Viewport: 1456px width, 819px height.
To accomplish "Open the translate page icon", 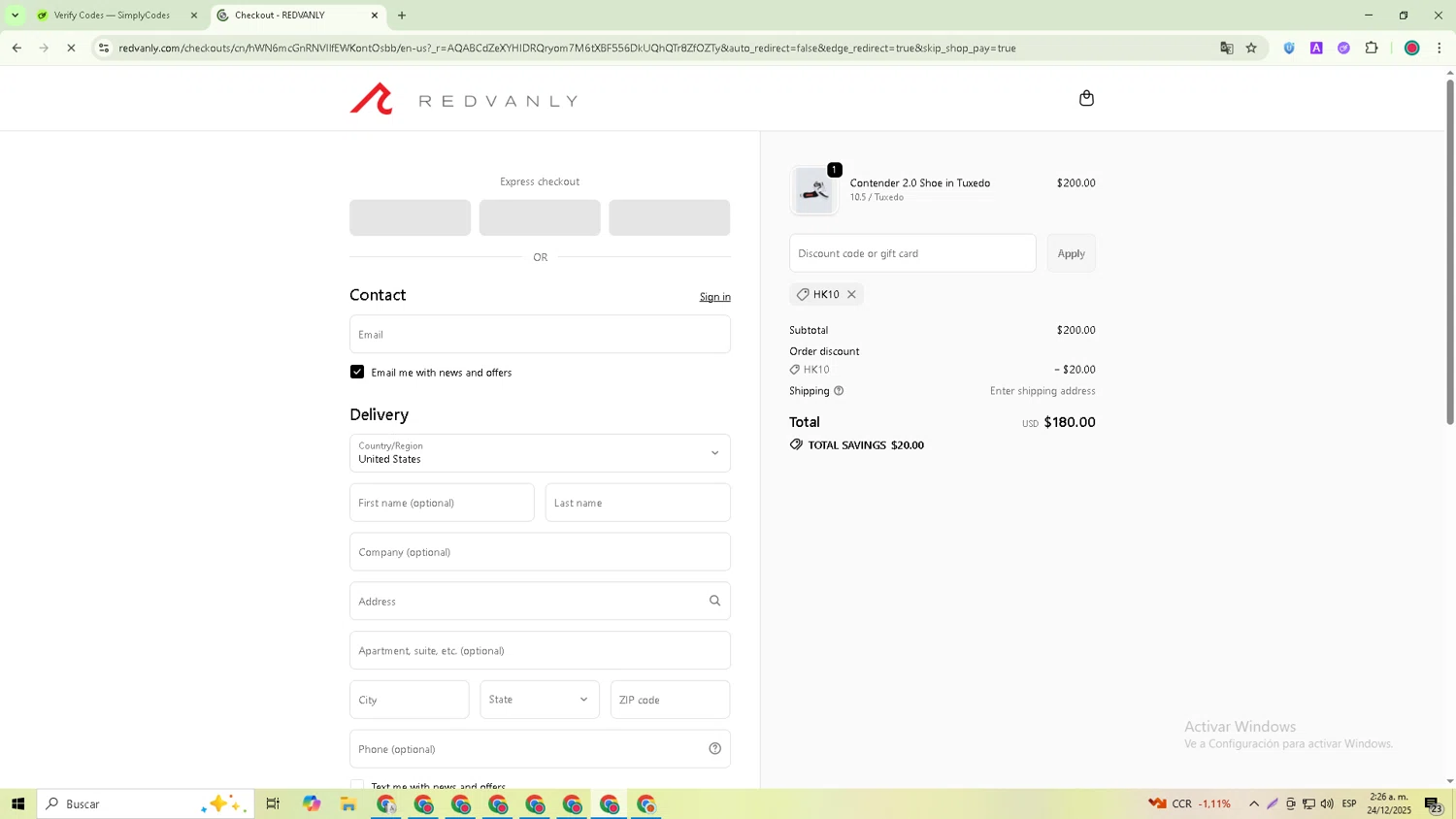I will [x=1227, y=48].
